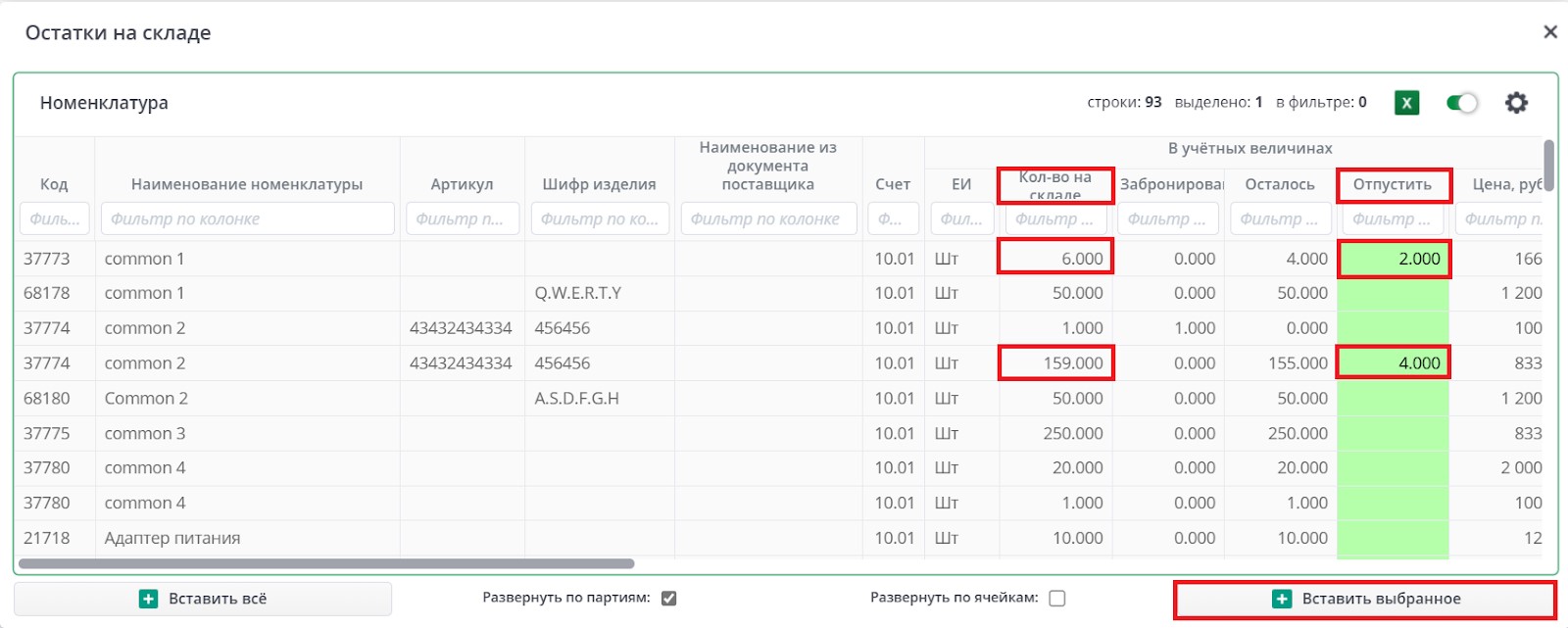Viewport: 1568px width, 628px height.
Task: Click the Отпустить column header
Action: [1392, 184]
